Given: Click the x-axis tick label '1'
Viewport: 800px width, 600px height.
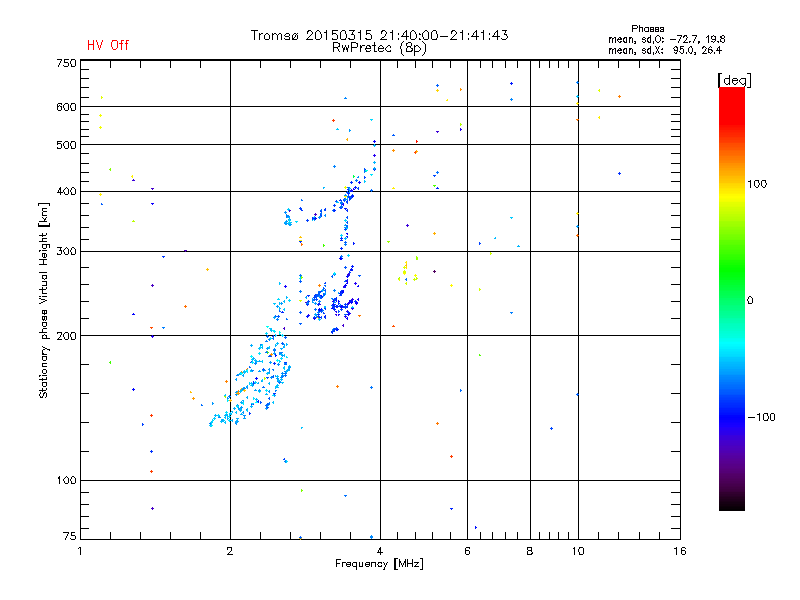Looking at the screenshot, I should click(x=80, y=551).
